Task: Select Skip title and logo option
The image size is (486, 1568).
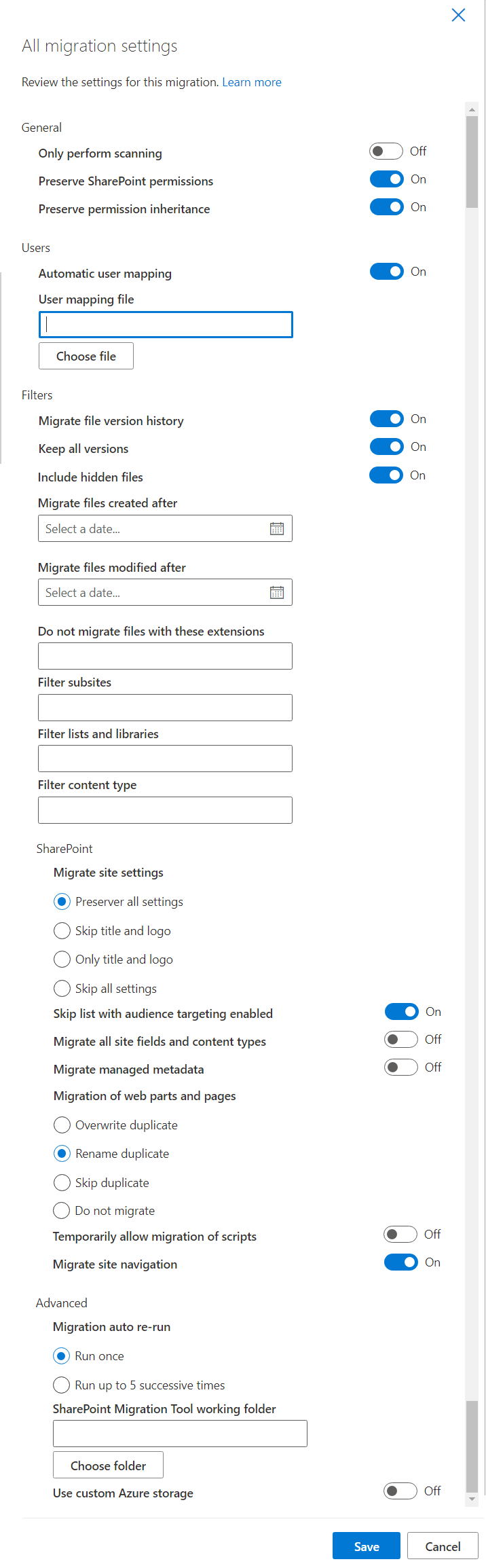Action: pyautogui.click(x=62, y=930)
